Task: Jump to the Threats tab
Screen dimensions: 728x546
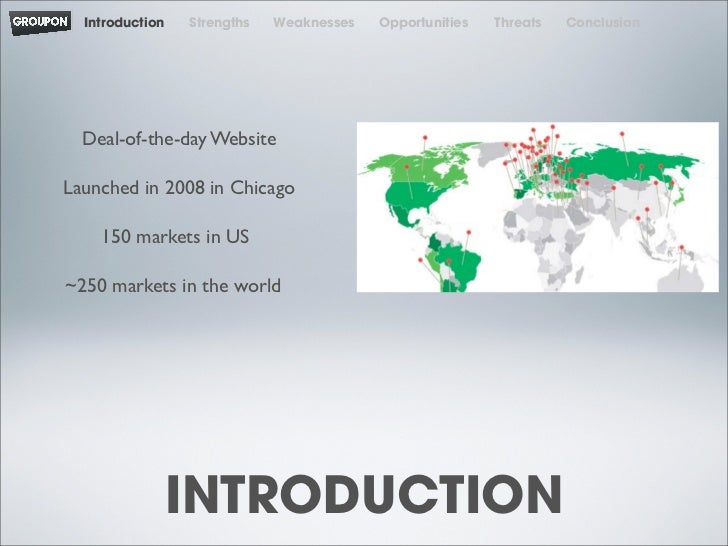Action: pos(517,22)
